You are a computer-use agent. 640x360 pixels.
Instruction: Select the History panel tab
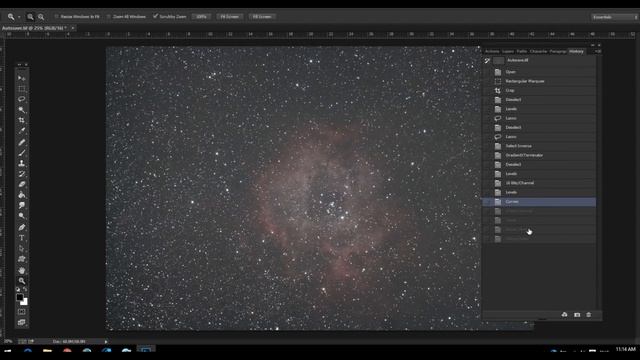point(576,51)
